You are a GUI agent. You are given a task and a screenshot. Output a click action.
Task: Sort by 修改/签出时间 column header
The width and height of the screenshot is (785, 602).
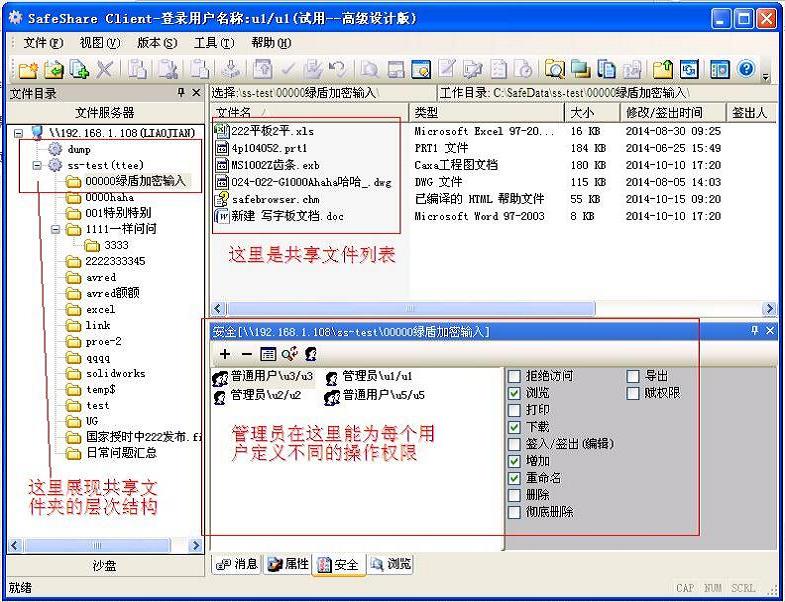[673, 113]
